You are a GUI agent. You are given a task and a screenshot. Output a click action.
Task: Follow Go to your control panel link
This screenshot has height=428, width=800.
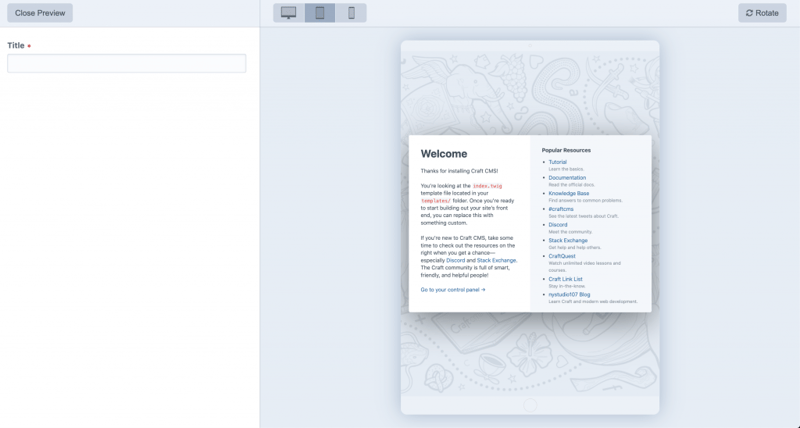click(x=452, y=290)
